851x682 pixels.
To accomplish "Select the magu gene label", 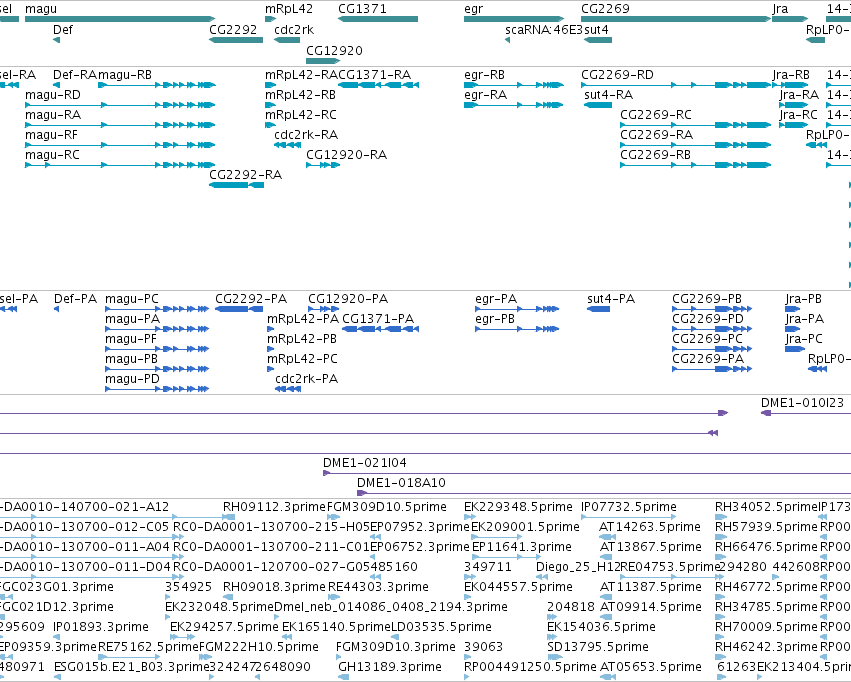I will tap(41, 9).
